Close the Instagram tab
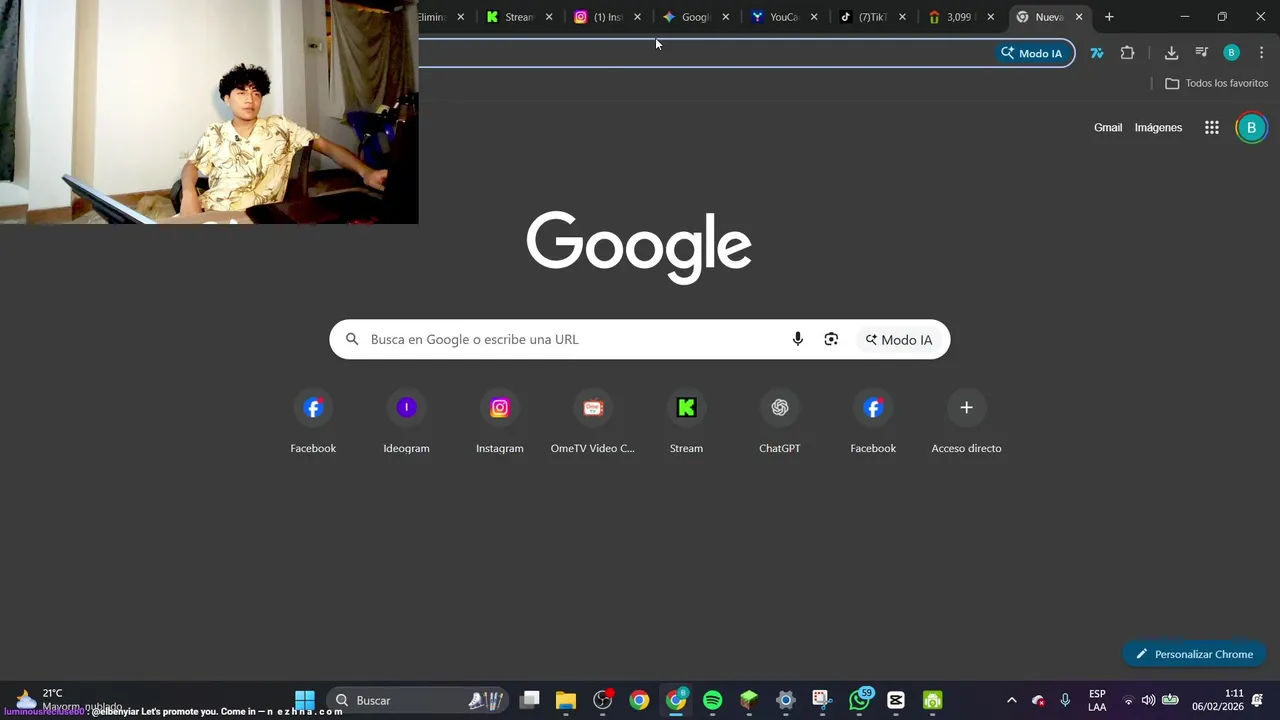 (637, 17)
